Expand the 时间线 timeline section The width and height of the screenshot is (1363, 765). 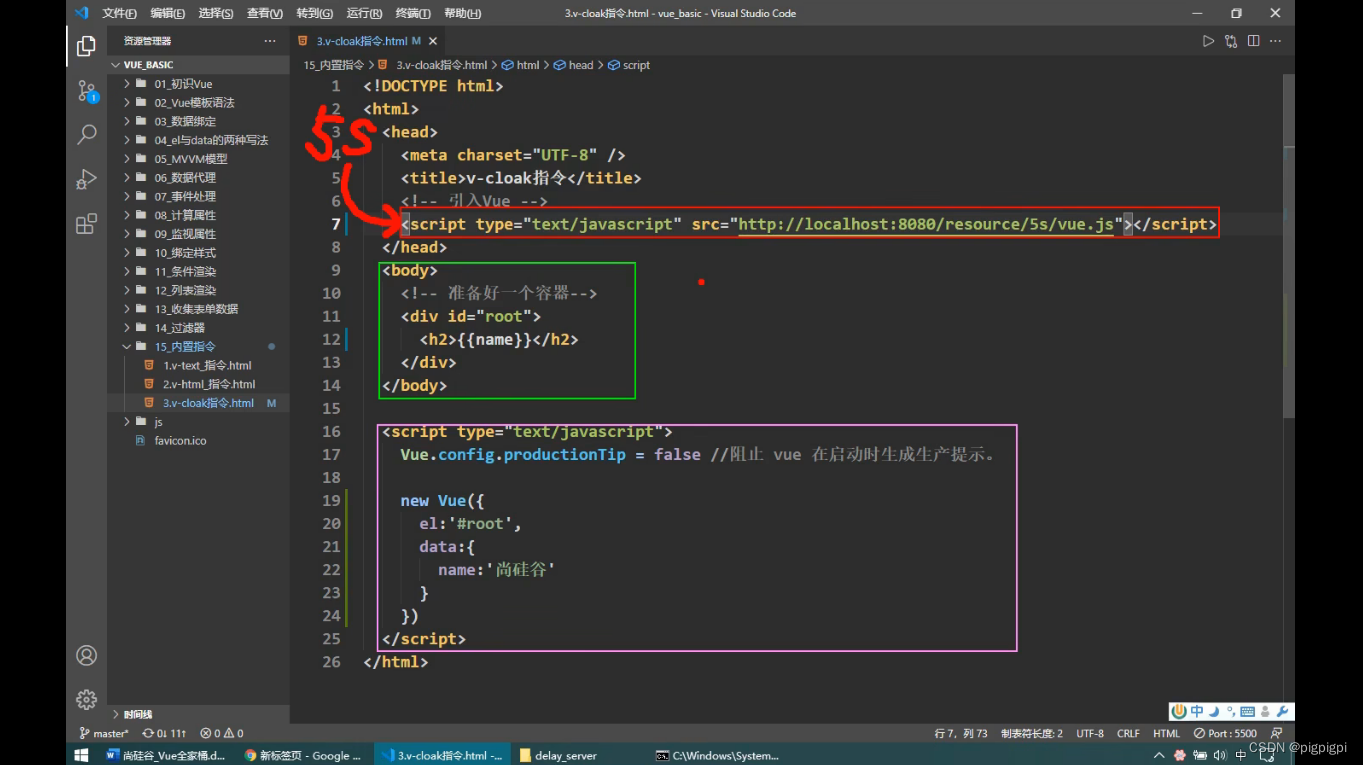coord(198,714)
